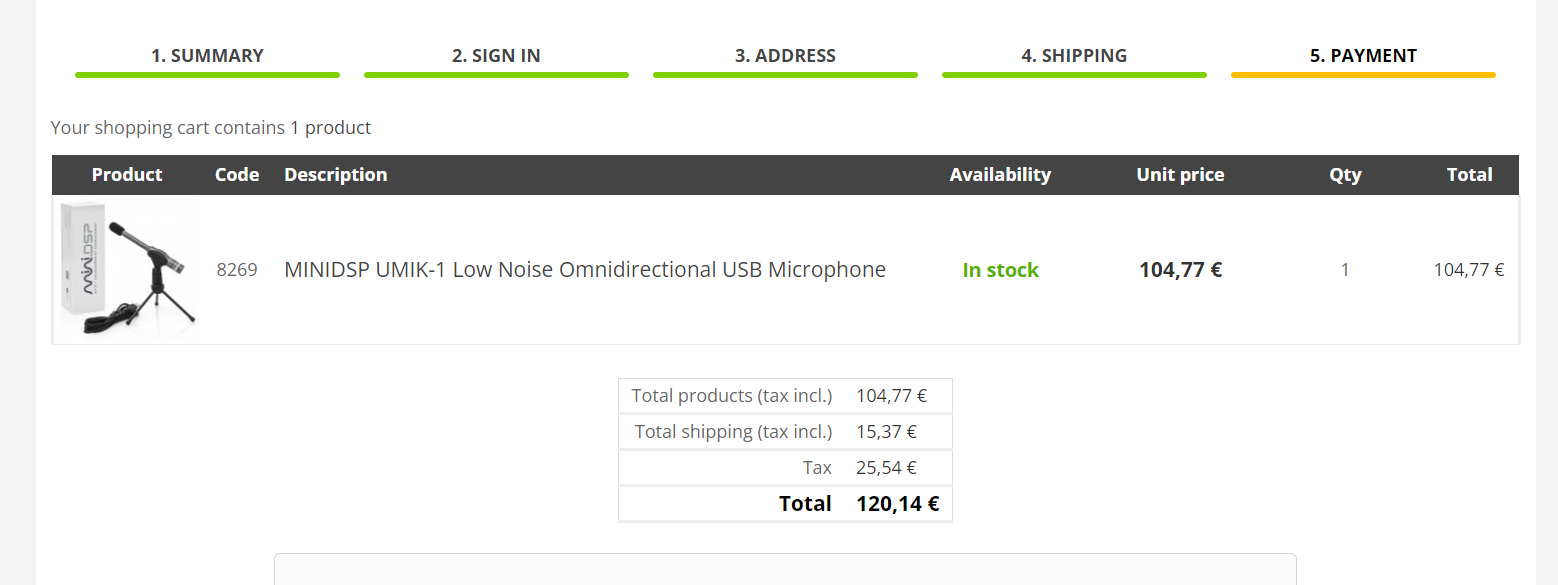Return to the 4. SHIPPING step
Screen dimensions: 1558x585
pyautogui.click(x=1074, y=56)
